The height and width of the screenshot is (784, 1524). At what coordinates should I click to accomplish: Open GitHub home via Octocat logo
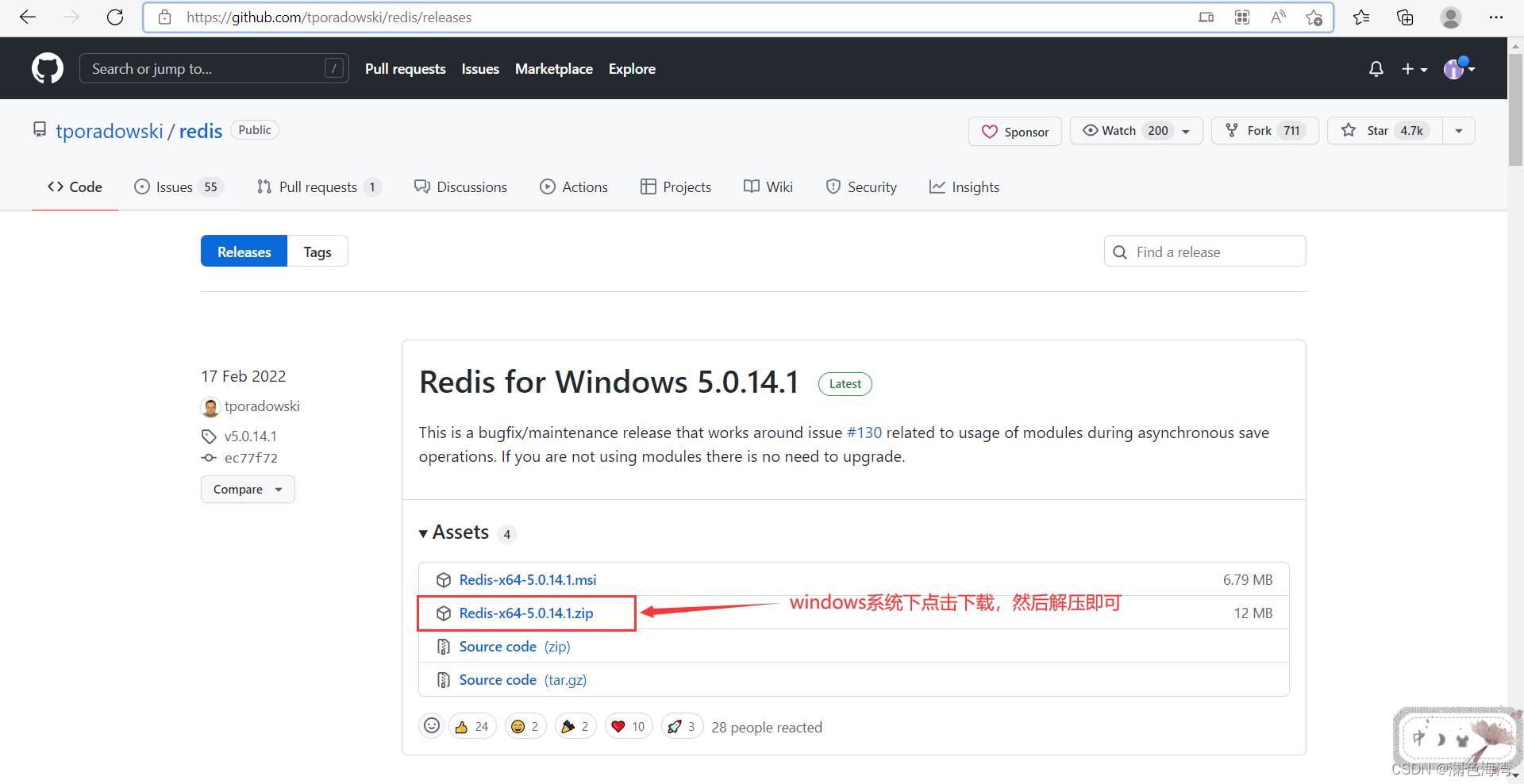(48, 68)
